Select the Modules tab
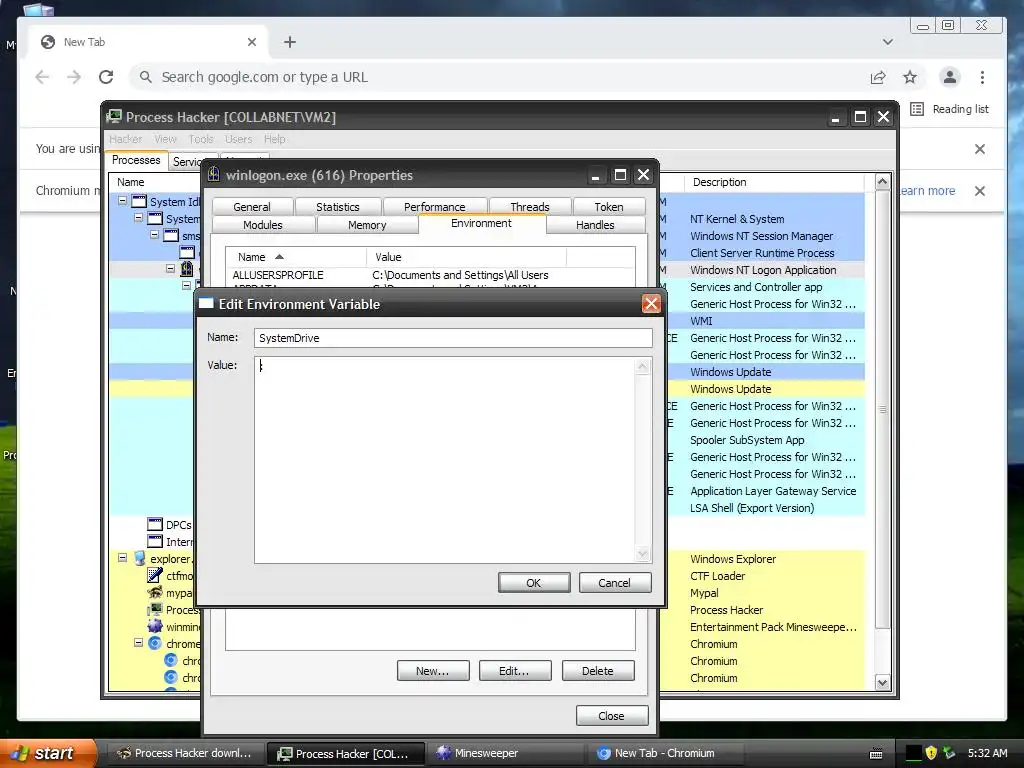Image resolution: width=1024 pixels, height=768 pixels. tap(263, 225)
